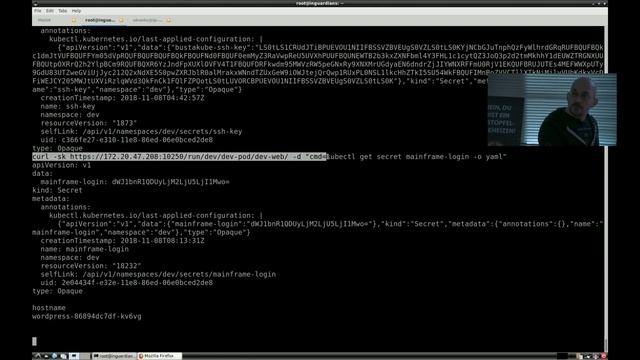This screenshot has width=640, height=360.
Task: Click the clipboard tray icon
Action: tap(580, 356)
